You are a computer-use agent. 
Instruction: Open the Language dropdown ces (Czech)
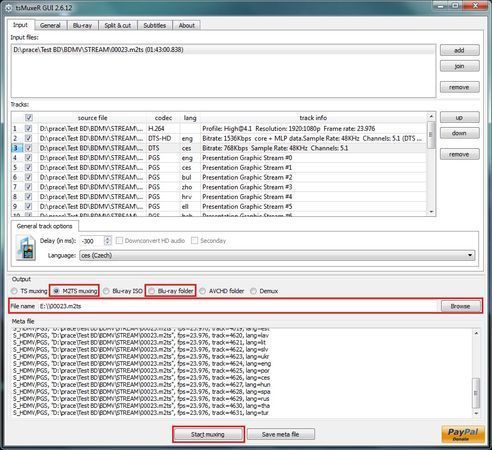point(277,256)
